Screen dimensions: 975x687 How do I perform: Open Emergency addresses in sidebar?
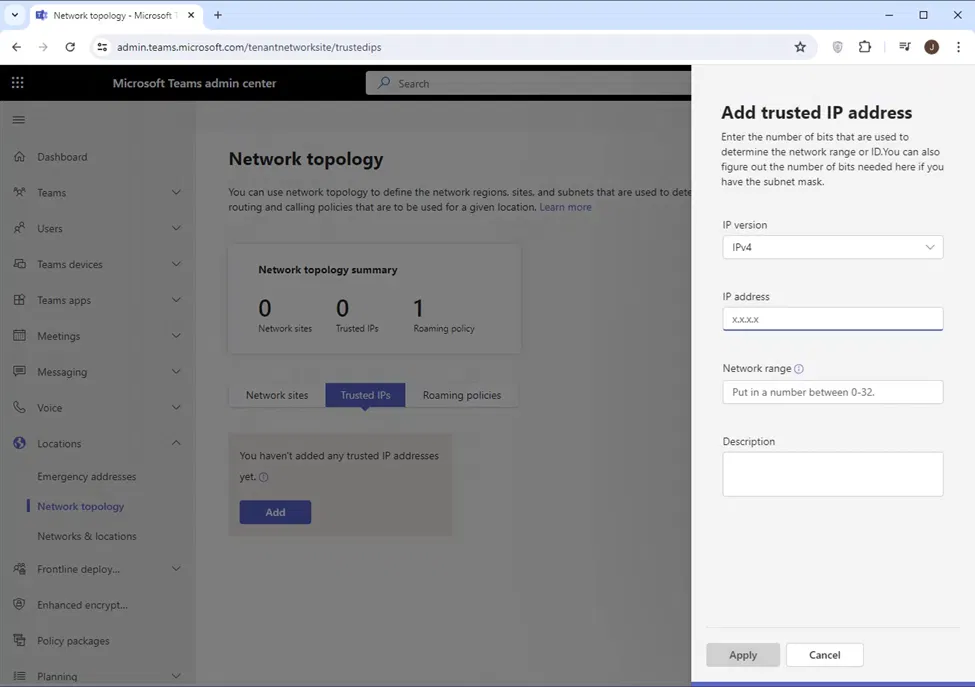[x=87, y=477]
